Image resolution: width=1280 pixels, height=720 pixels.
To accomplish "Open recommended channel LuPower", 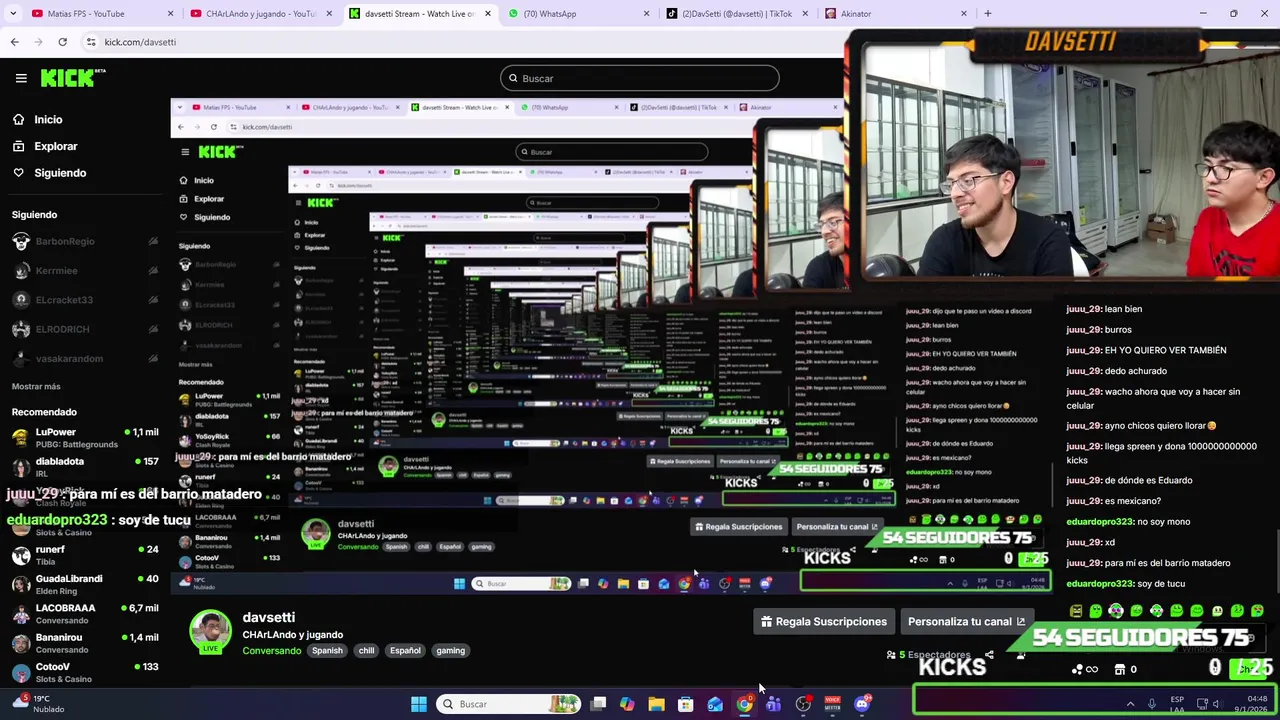I will pyautogui.click(x=84, y=438).
